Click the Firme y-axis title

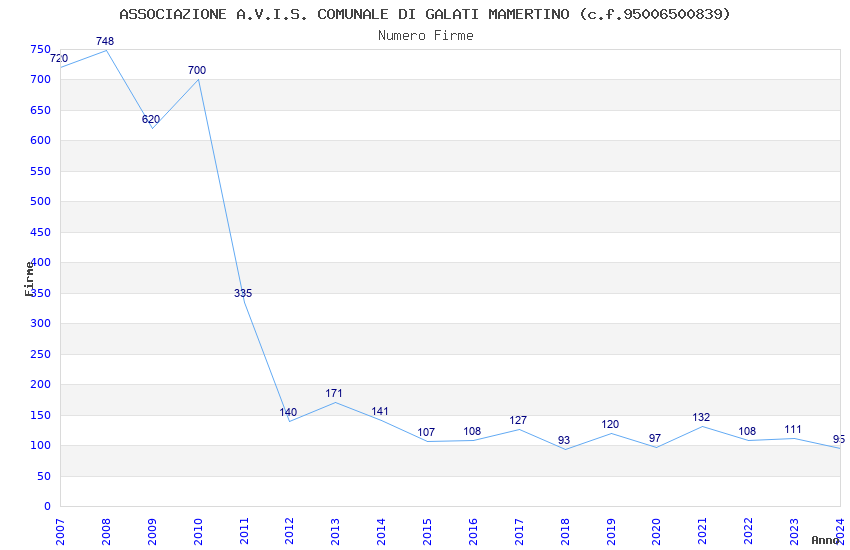29,279
